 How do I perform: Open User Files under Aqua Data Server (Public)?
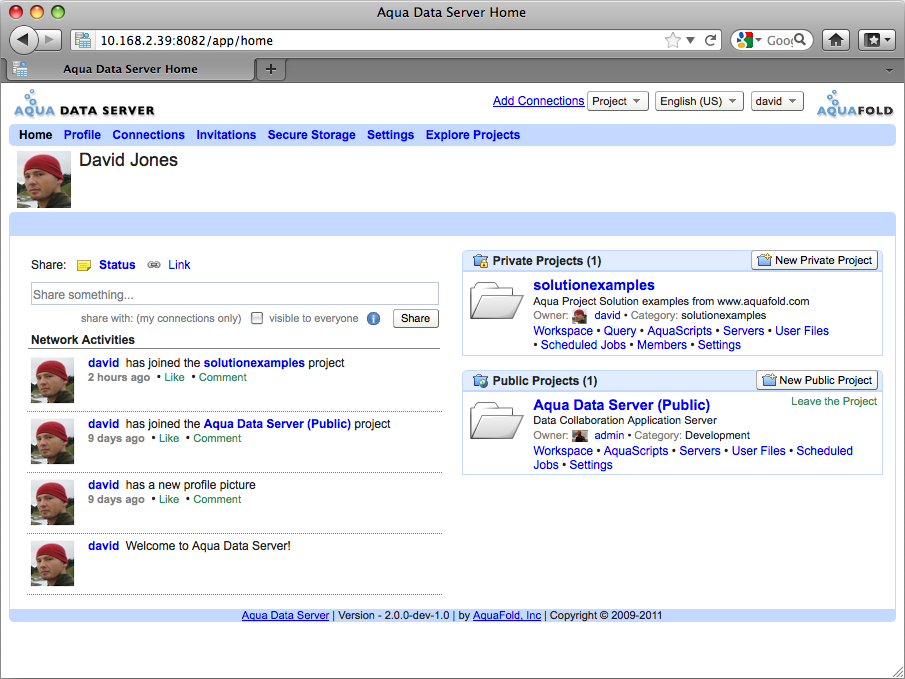tap(758, 451)
